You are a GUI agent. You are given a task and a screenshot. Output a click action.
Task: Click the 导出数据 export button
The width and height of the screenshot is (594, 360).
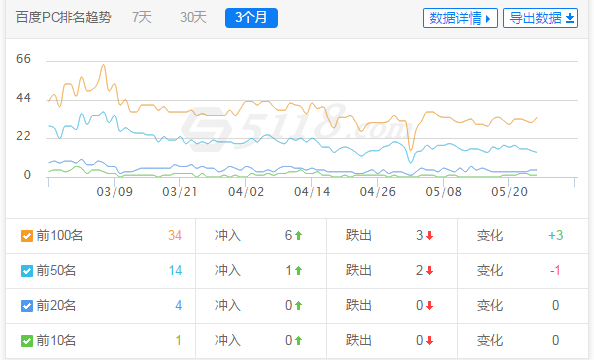[540, 18]
